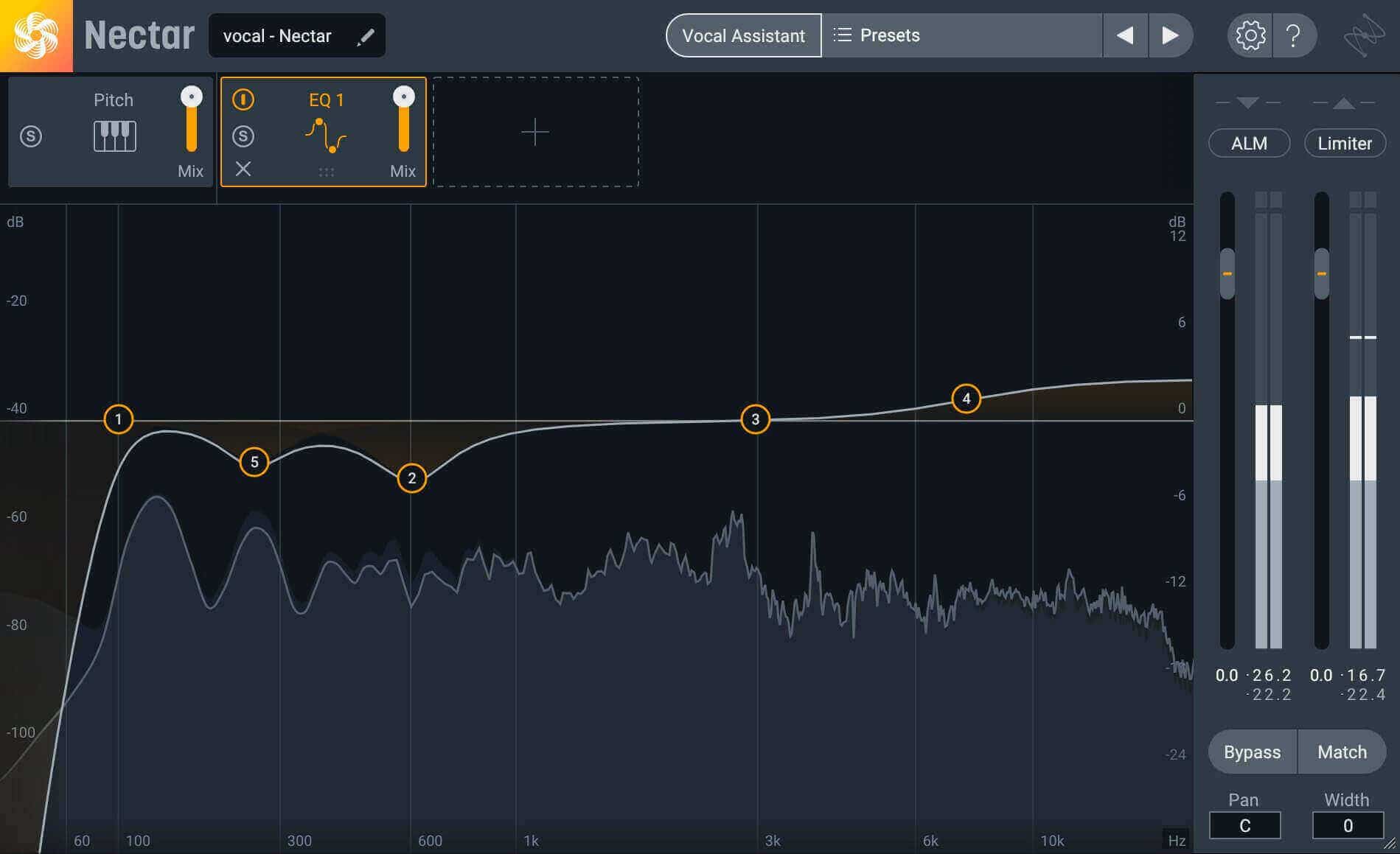Select EQ node 2
Image resolution: width=1400 pixels, height=854 pixels.
(411, 478)
